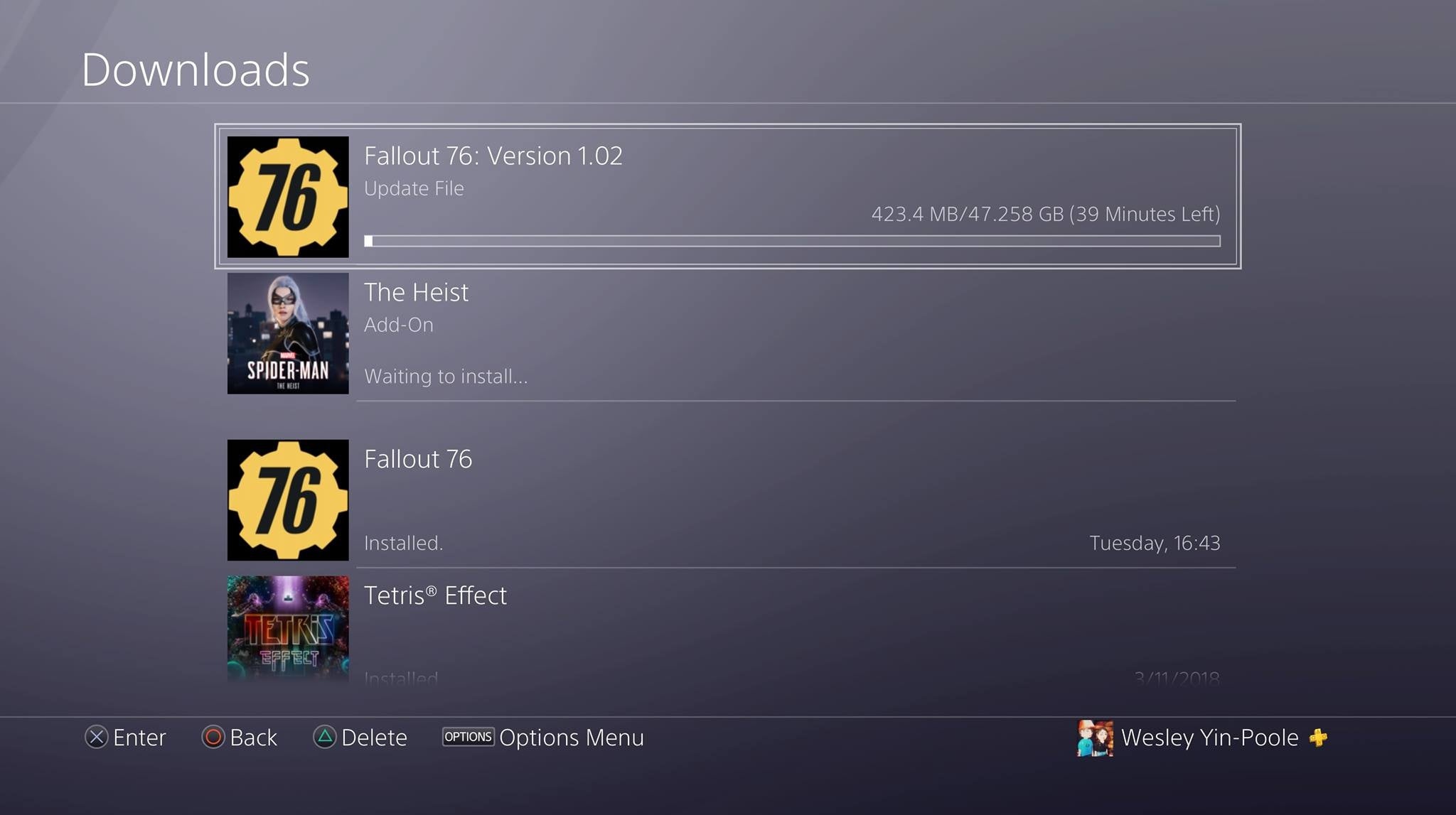Click the Fallout 76 download progress bar

tap(792, 241)
